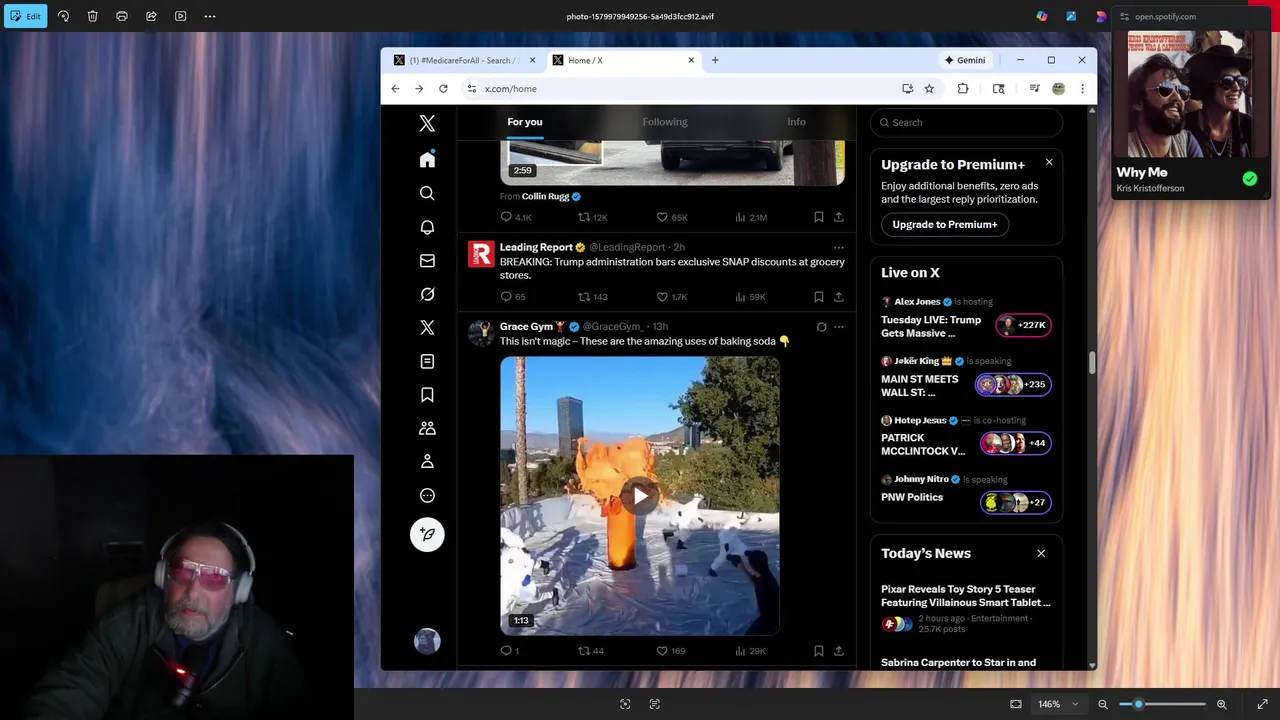Close the Home / X browser tab
This screenshot has height=720, width=1280.
pos(691,60)
